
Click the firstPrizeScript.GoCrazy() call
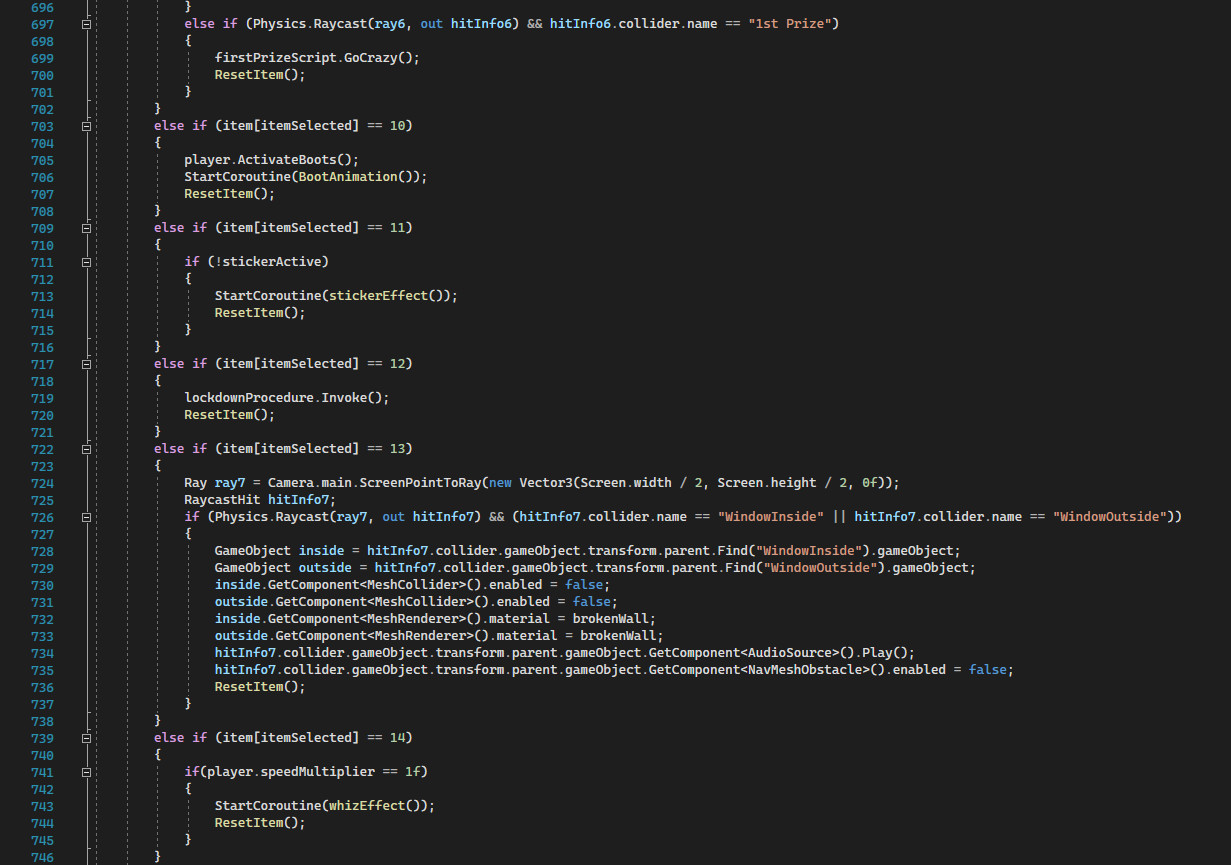[317, 58]
